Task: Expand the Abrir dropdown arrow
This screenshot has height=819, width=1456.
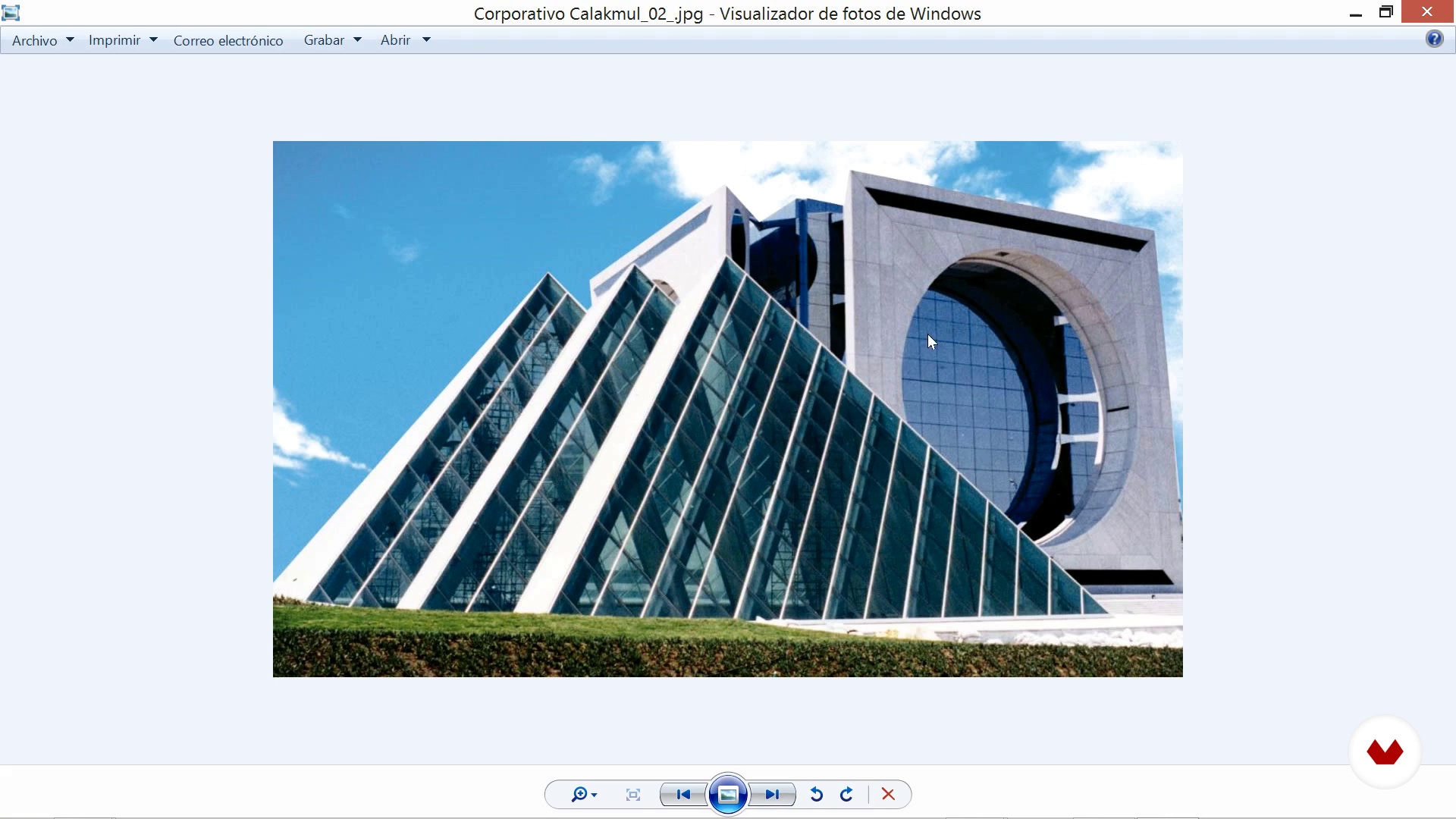Action: click(x=426, y=39)
